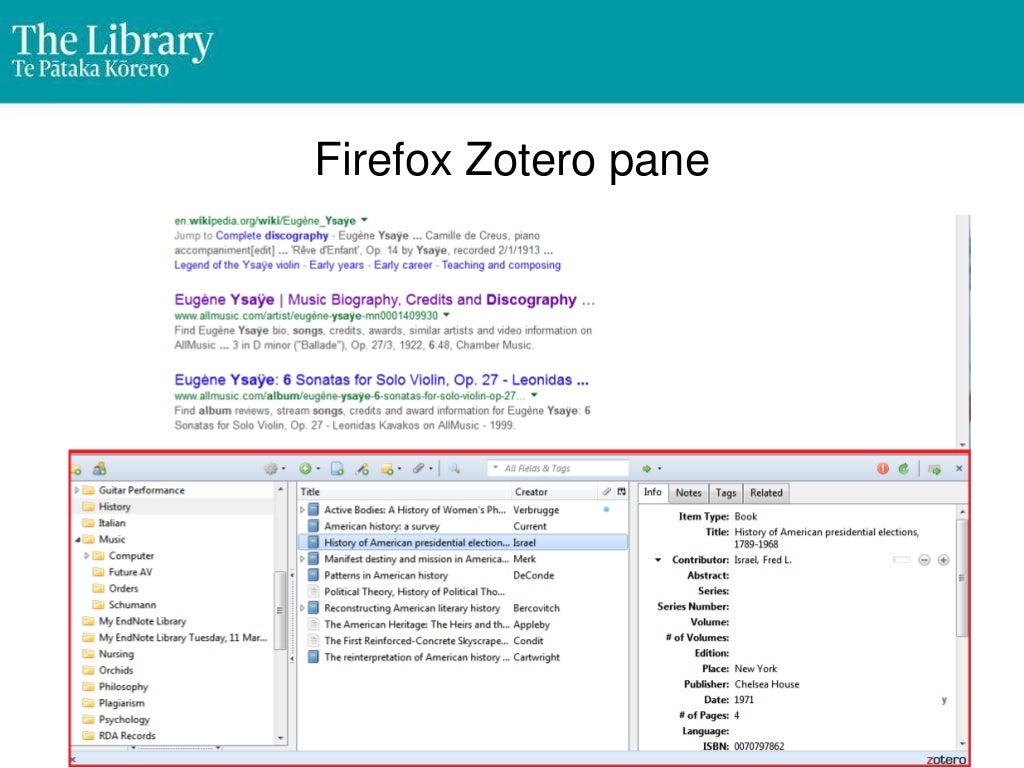The width and height of the screenshot is (1024, 768).
Task: Toggle tab mode icon in Zotero toolbar
Action: click(x=935, y=469)
